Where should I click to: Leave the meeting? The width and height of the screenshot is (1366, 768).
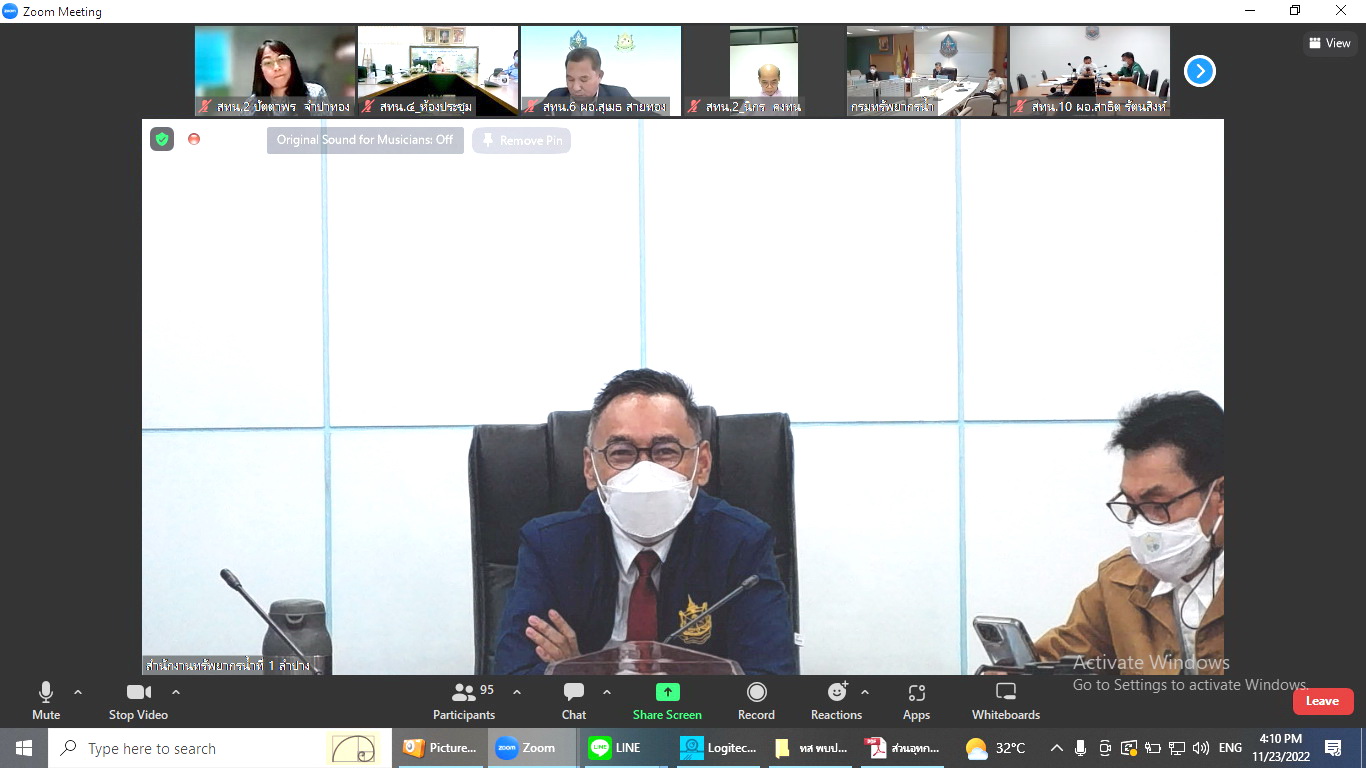coord(1322,701)
